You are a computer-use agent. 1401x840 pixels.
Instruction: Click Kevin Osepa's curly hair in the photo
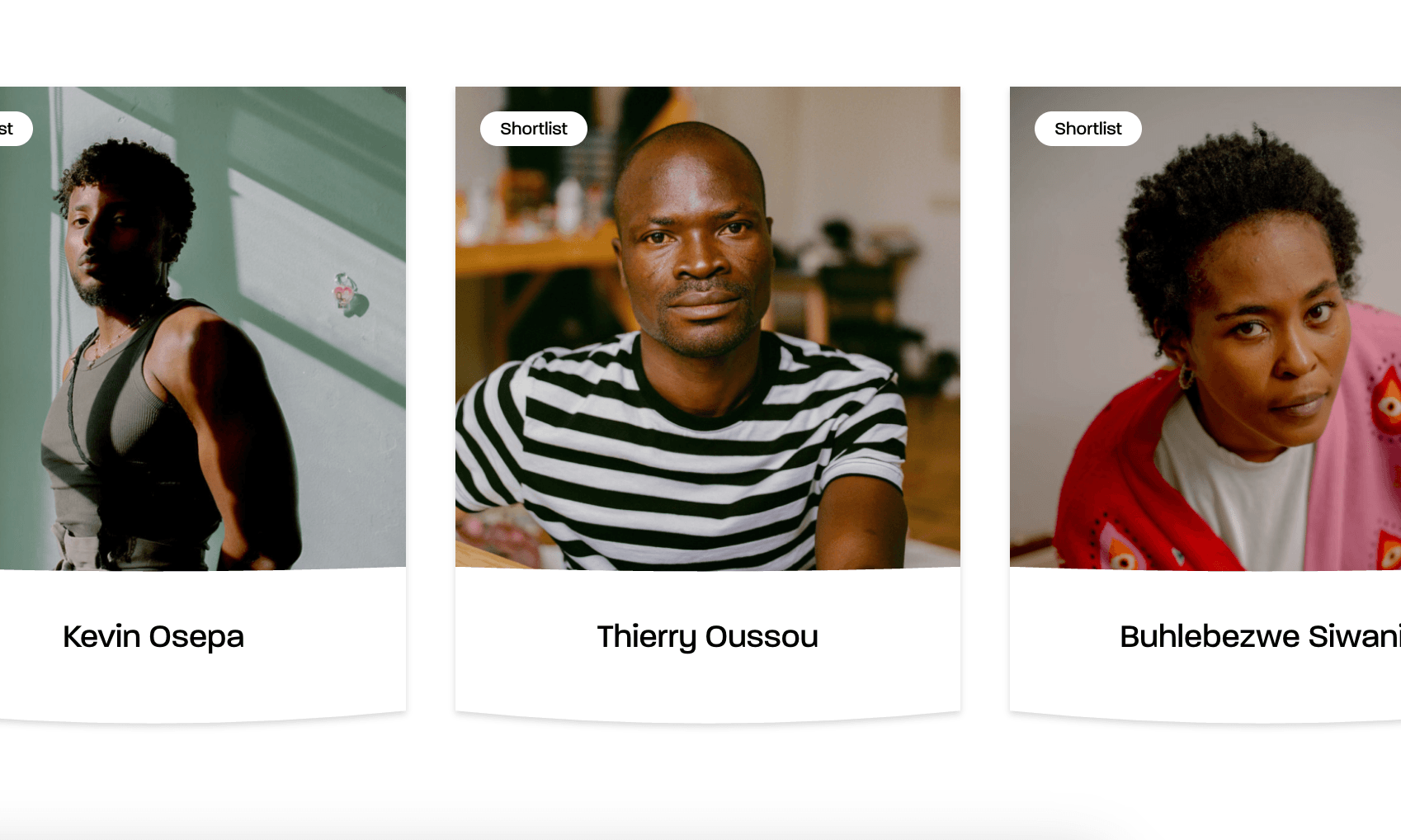pyautogui.click(x=132, y=177)
